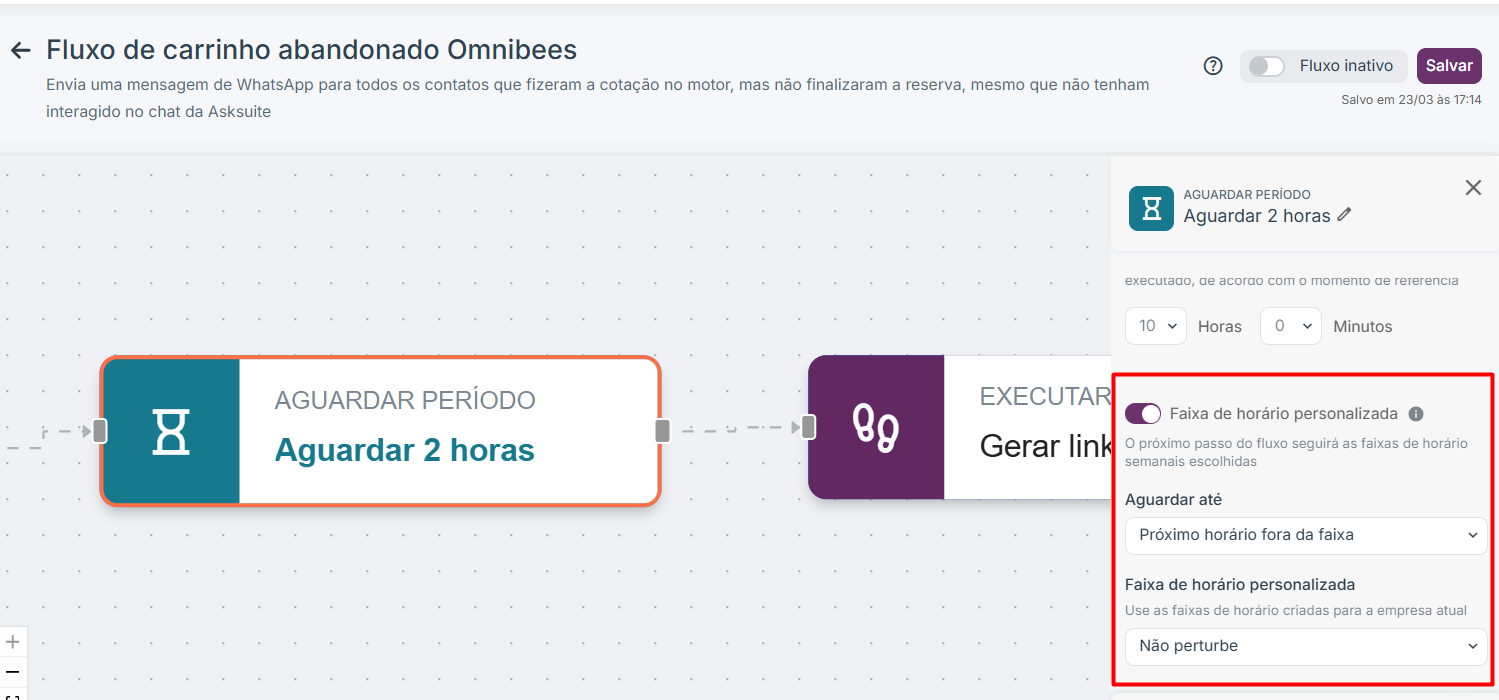Click the Salvar button
This screenshot has height=700, width=1499.
tap(1449, 66)
